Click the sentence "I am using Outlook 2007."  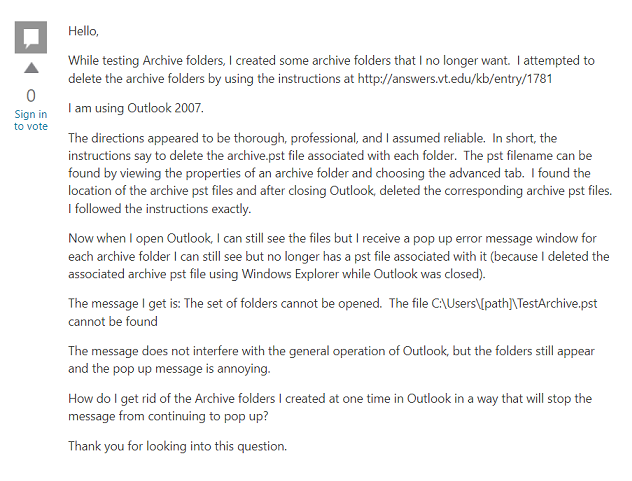click(136, 108)
